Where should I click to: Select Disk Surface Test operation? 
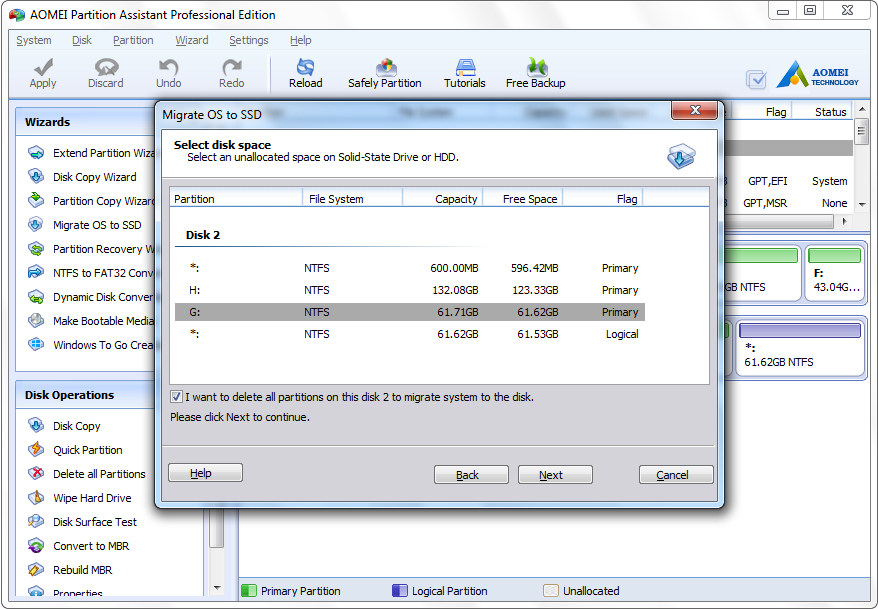click(x=82, y=522)
